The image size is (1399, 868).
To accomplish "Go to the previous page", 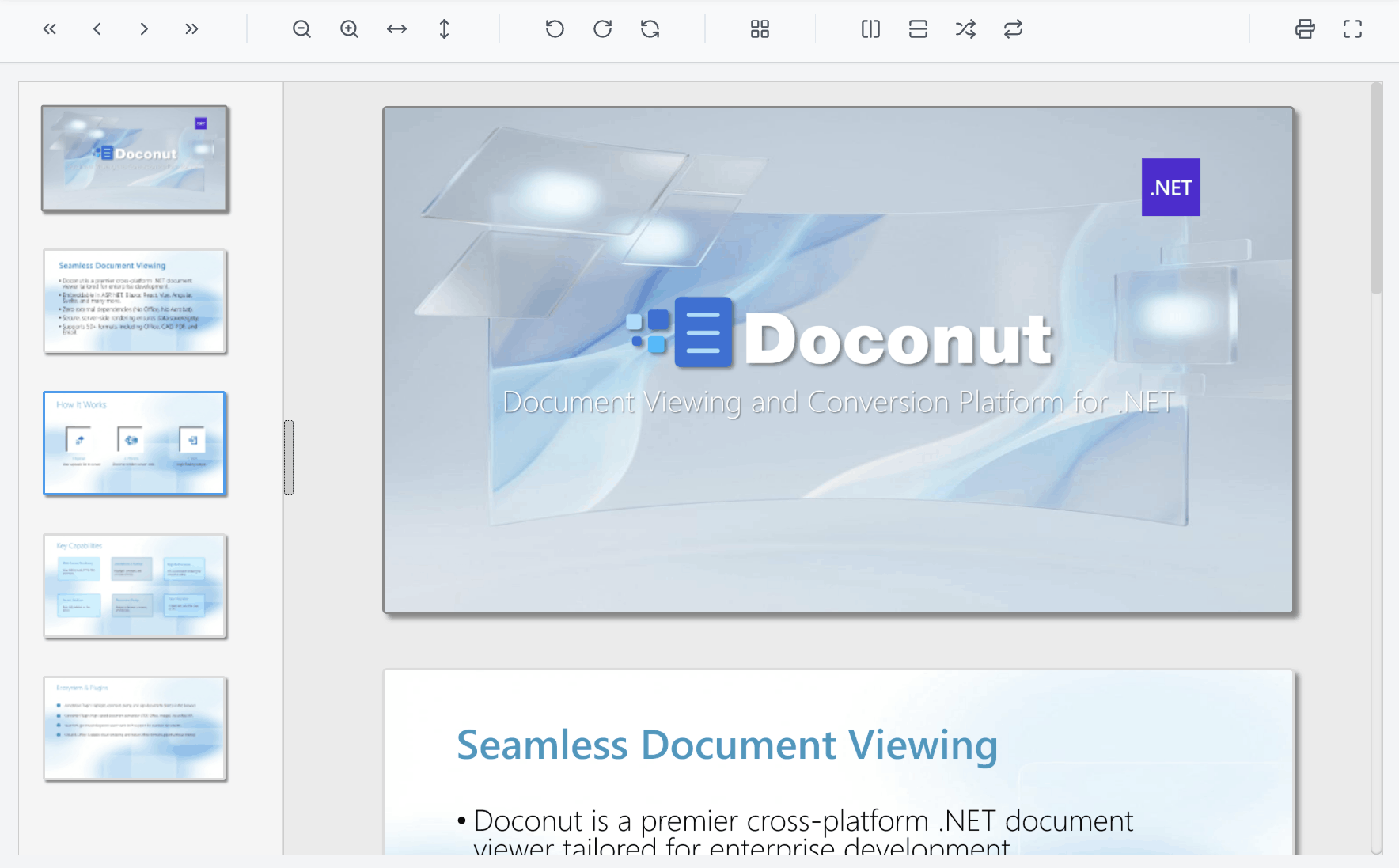I will tap(97, 28).
